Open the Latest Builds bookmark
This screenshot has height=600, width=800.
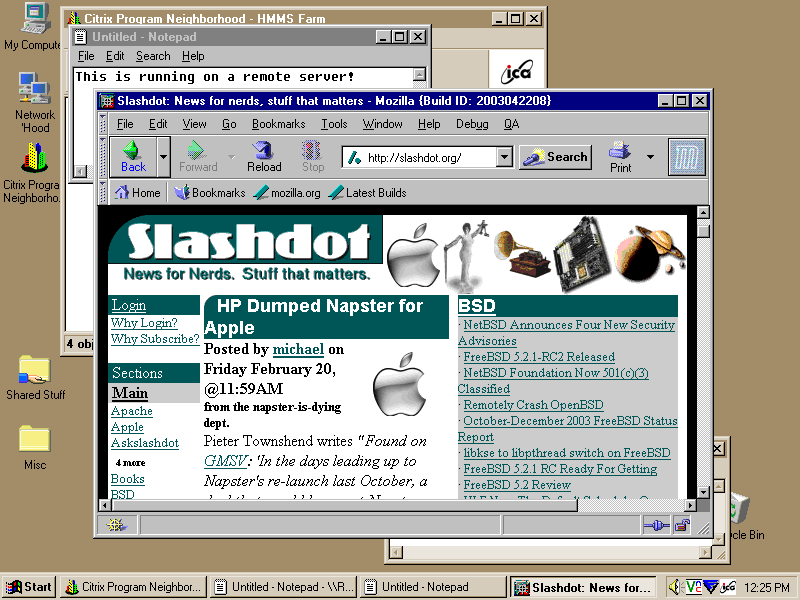click(368, 193)
